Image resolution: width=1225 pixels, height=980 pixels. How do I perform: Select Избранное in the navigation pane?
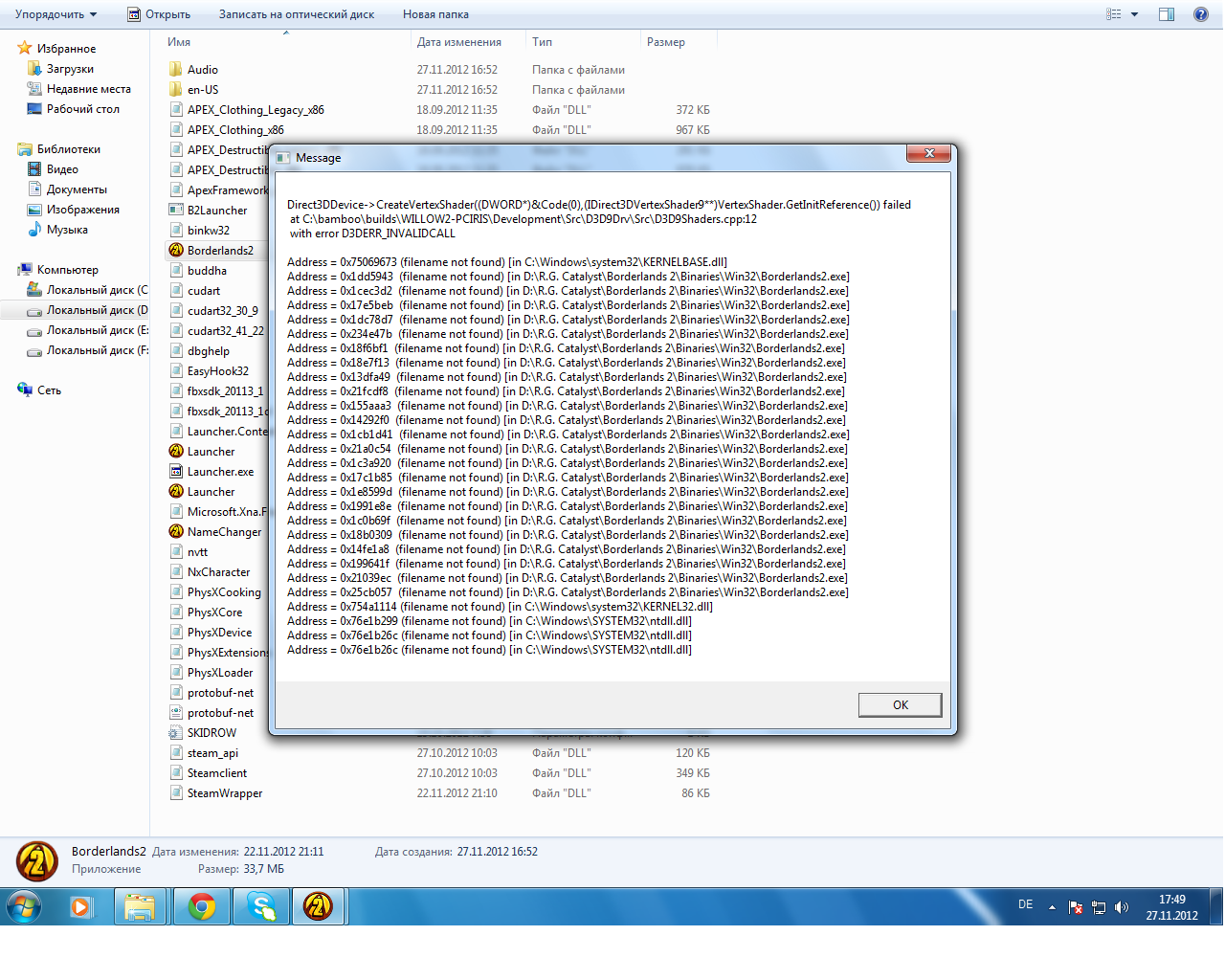click(66, 49)
